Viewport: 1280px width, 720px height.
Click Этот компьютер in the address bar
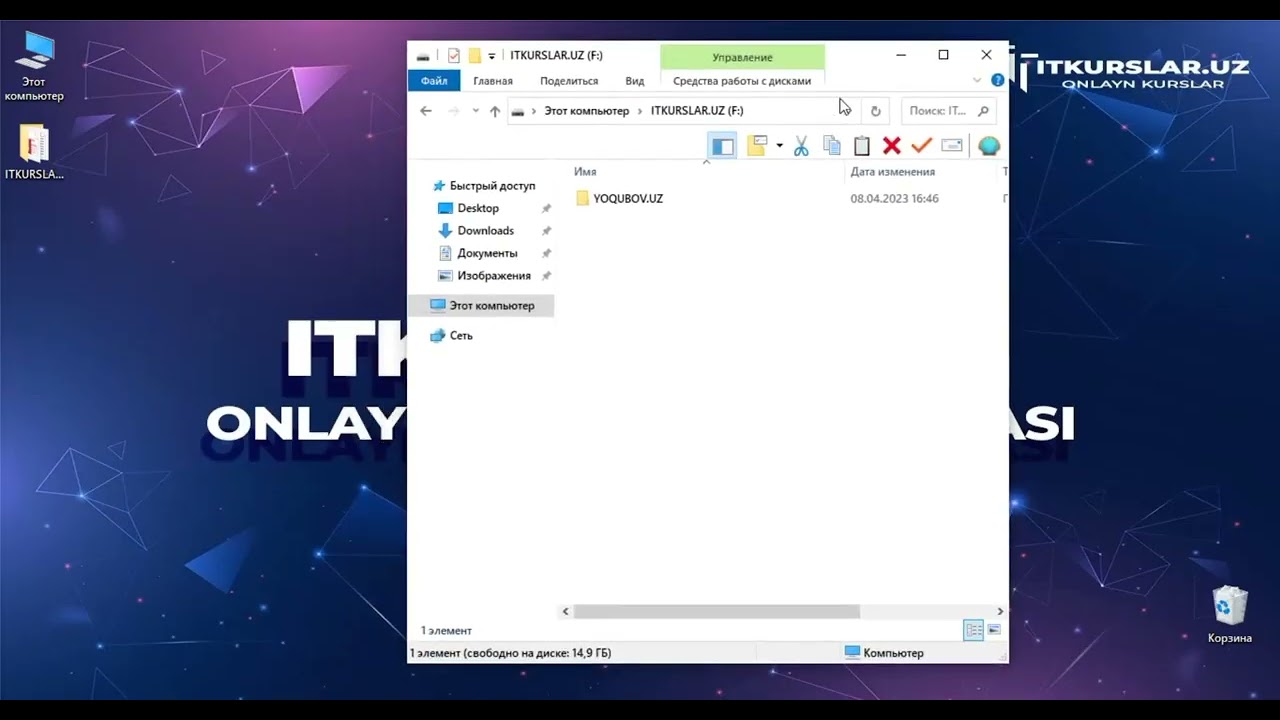click(x=587, y=111)
